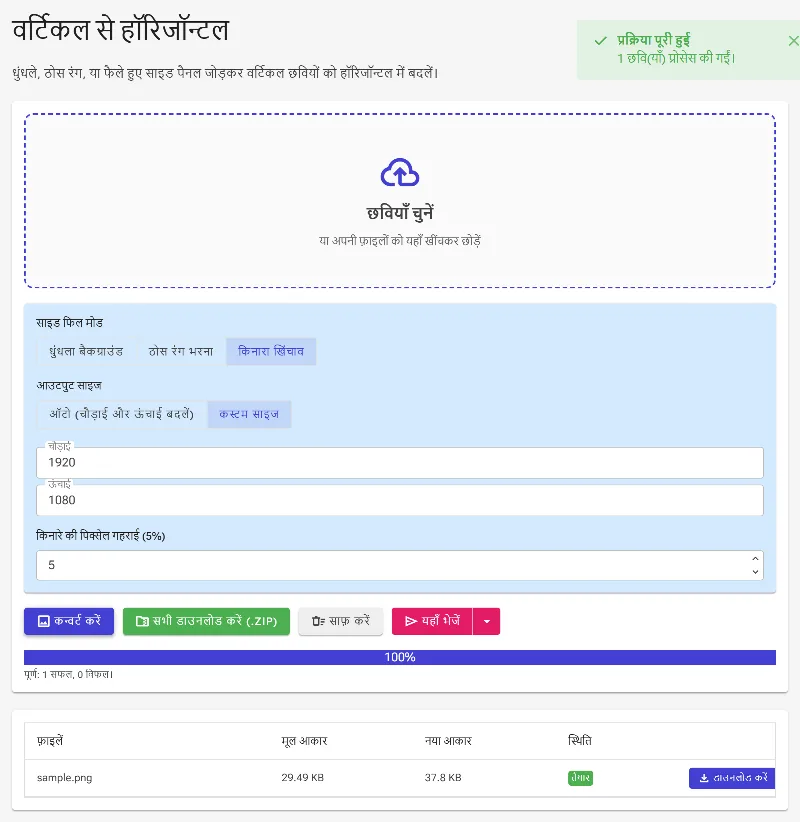800x822 pixels.
Task: Click the चौड़ाई field showing 1920
Action: pyautogui.click(x=399, y=462)
